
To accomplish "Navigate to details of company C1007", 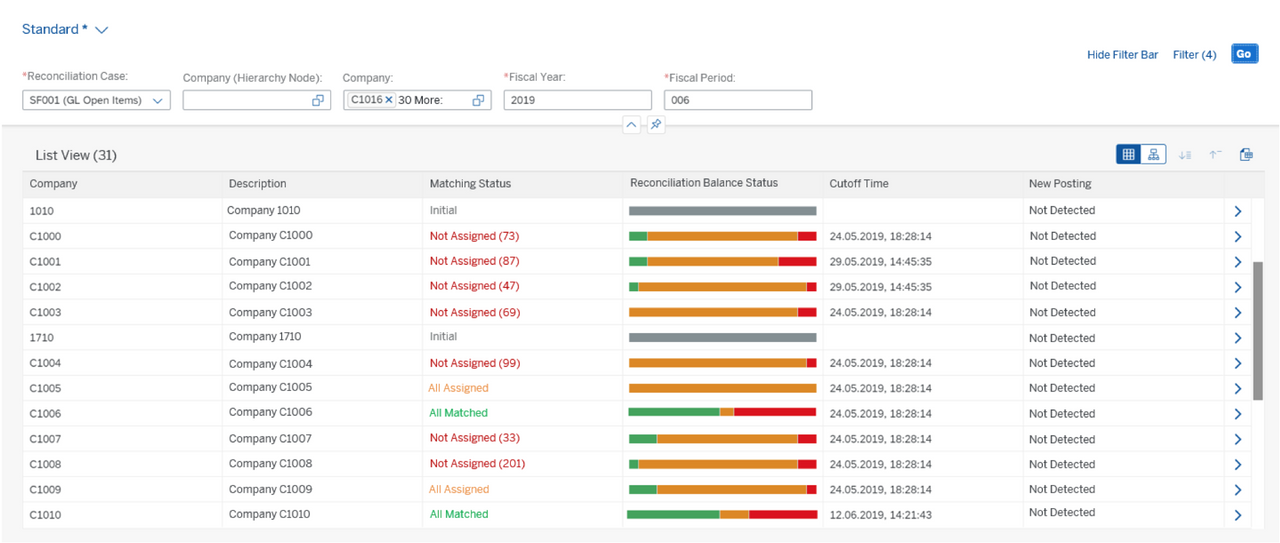I will coord(1237,440).
